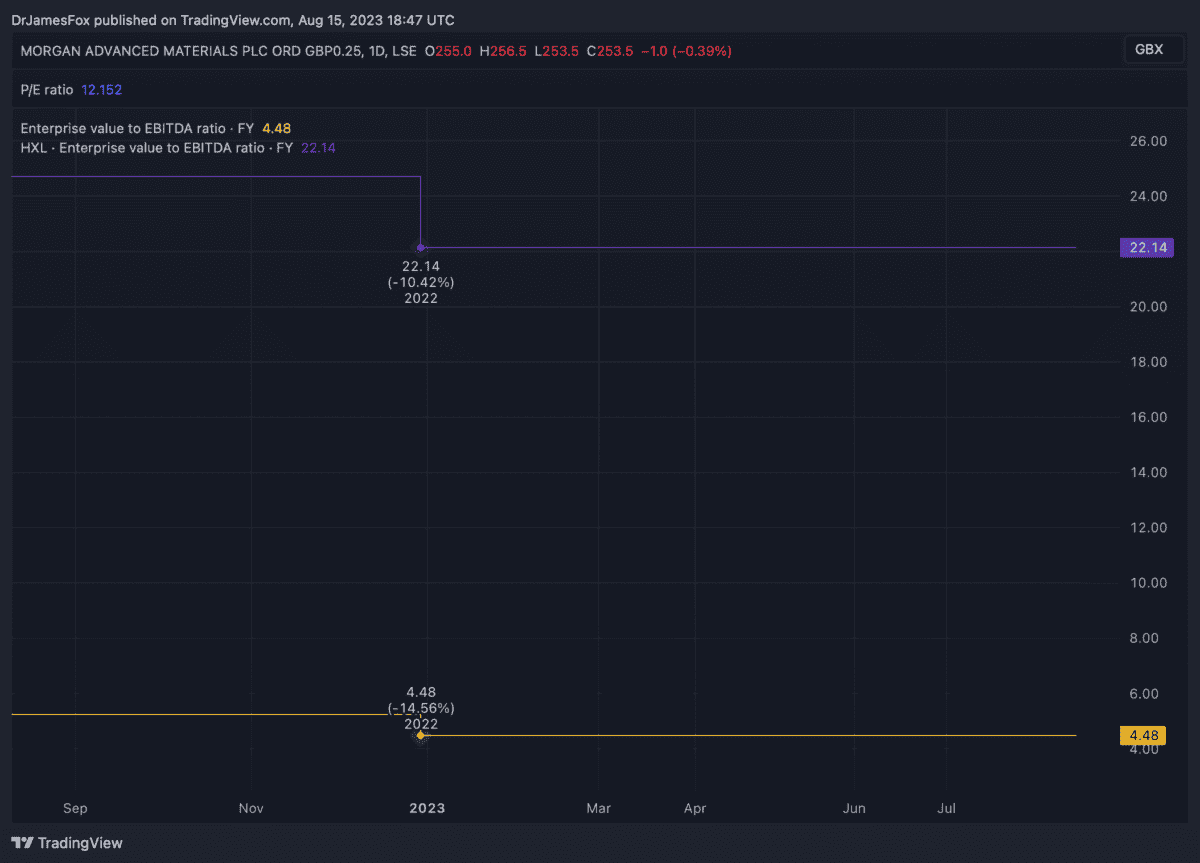
Task: Click the Sep label on time axis
Action: (x=75, y=808)
